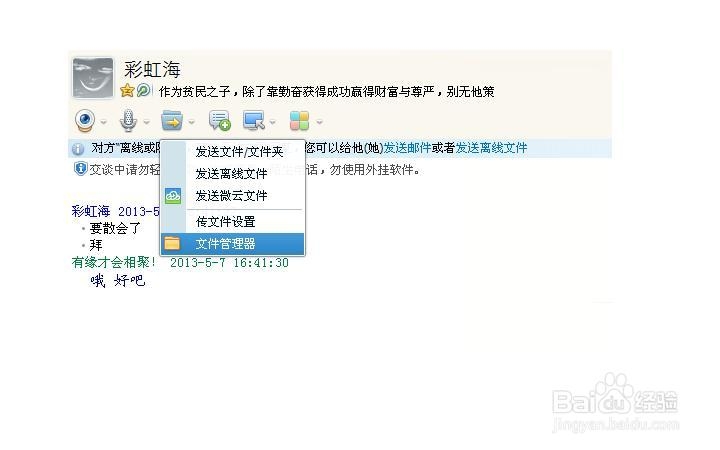The height and width of the screenshot is (450, 720).
Task: Open the colorful apps grid icon
Action: [x=299, y=121]
